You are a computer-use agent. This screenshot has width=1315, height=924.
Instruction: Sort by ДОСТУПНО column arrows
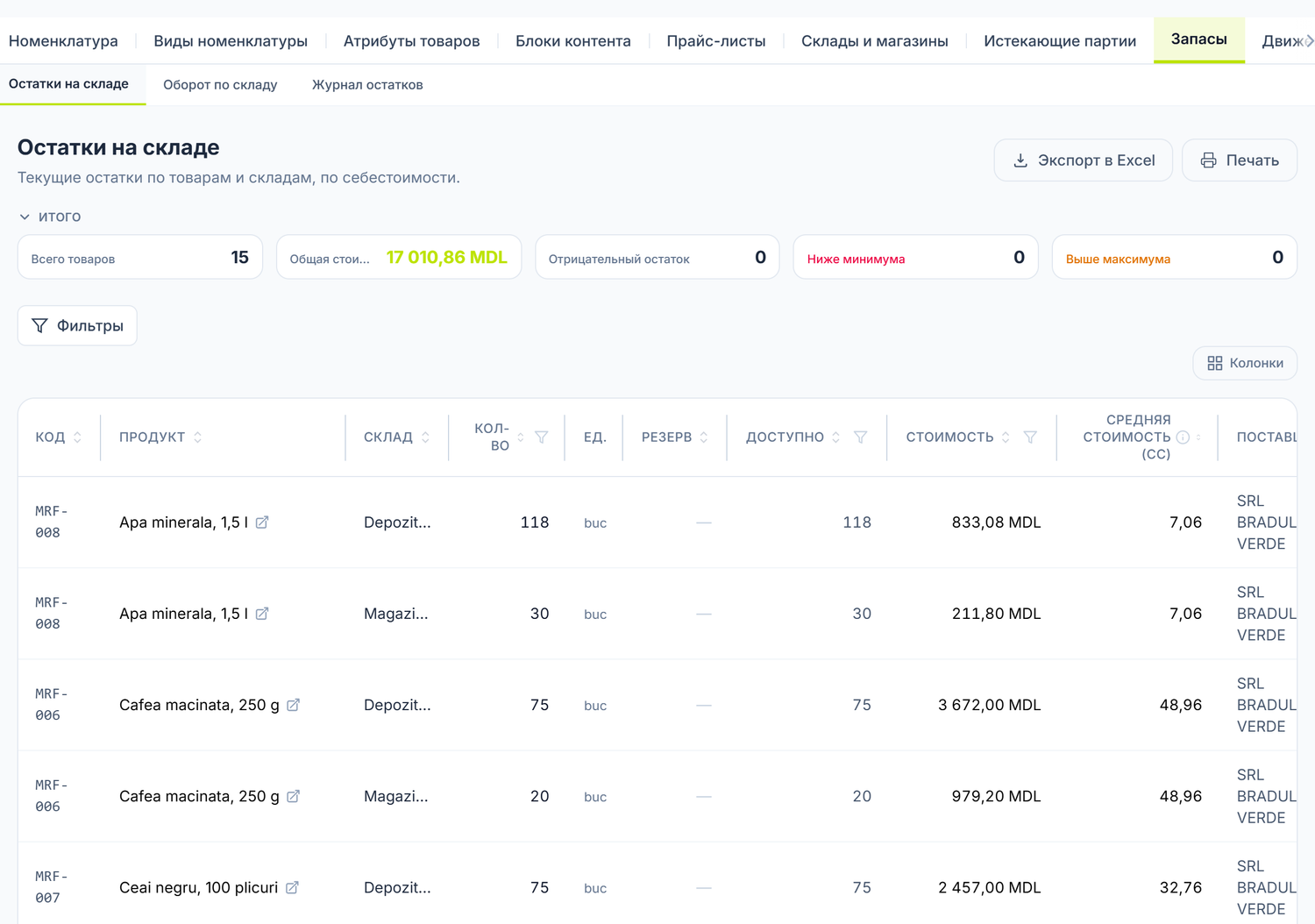tap(836, 437)
